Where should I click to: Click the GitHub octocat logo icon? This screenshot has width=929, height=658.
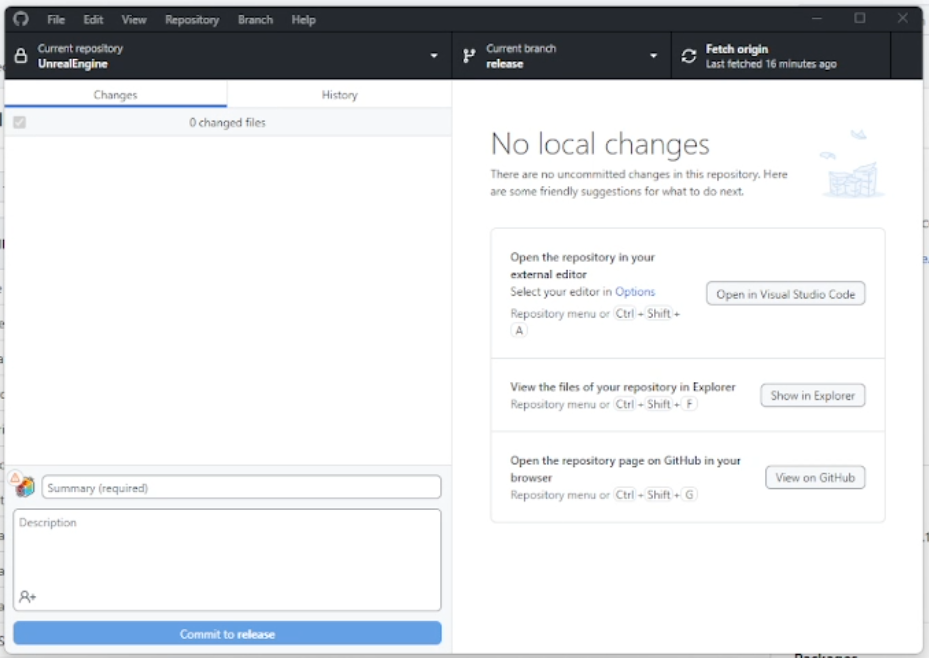coord(21,19)
